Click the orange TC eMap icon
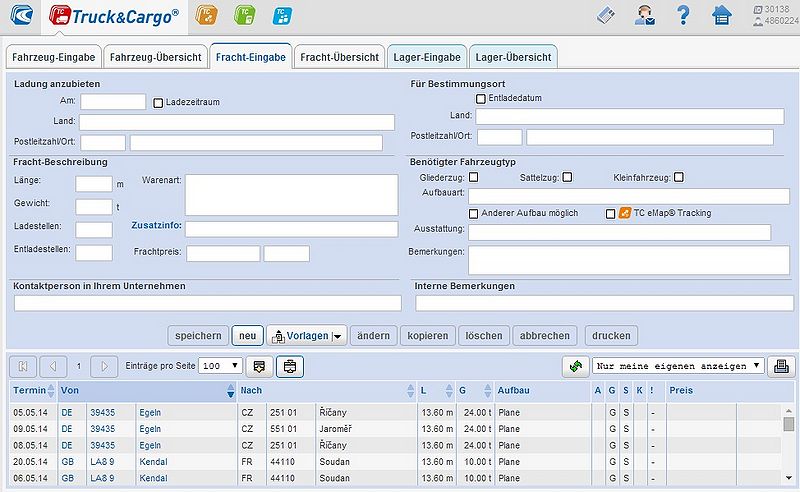This screenshot has height=492, width=800. coord(625,213)
